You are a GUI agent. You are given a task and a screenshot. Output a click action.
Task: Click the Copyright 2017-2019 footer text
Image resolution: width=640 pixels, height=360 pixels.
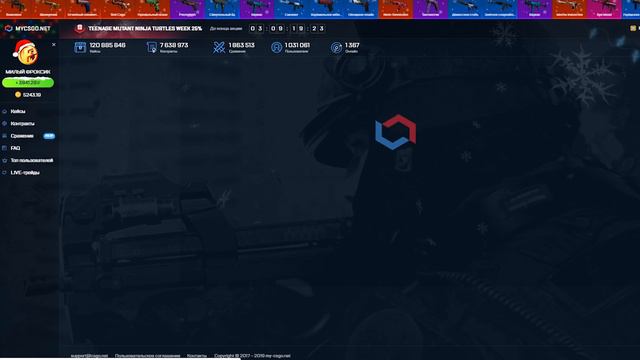pyautogui.click(x=252, y=356)
